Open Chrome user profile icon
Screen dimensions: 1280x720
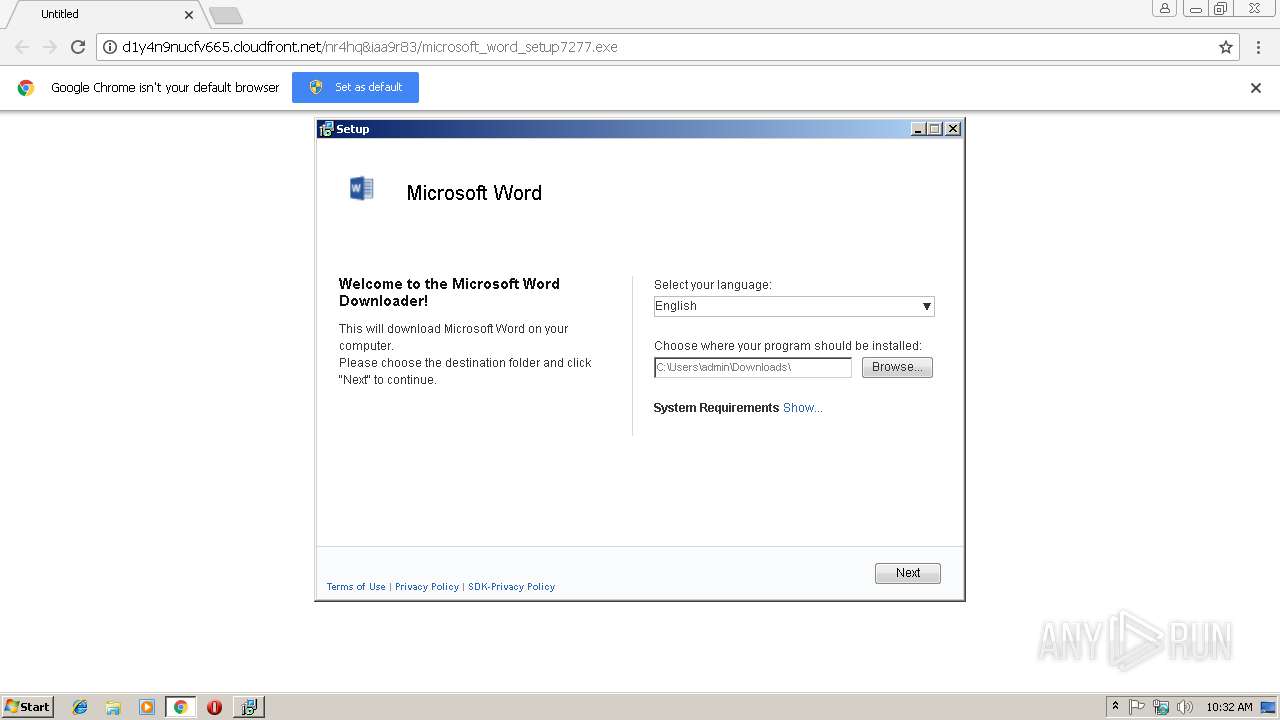click(x=1164, y=8)
